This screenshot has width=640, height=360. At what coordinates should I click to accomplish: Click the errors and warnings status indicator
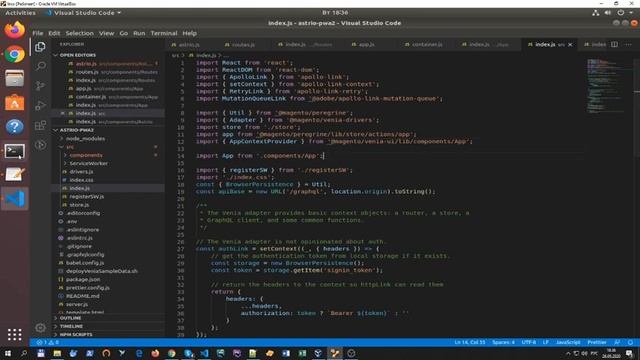click(x=48, y=342)
